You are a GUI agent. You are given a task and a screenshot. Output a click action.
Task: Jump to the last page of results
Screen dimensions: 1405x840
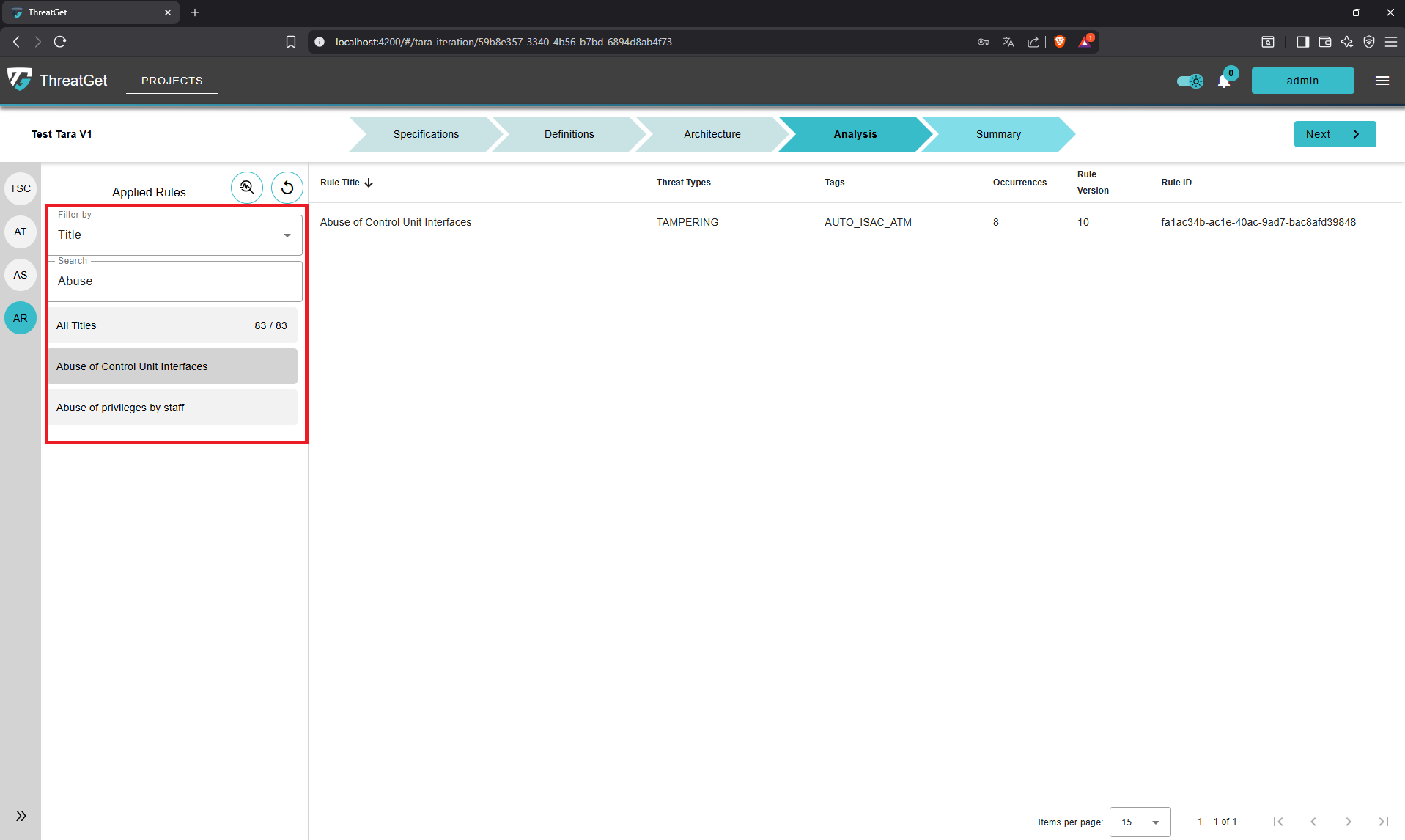click(1385, 822)
